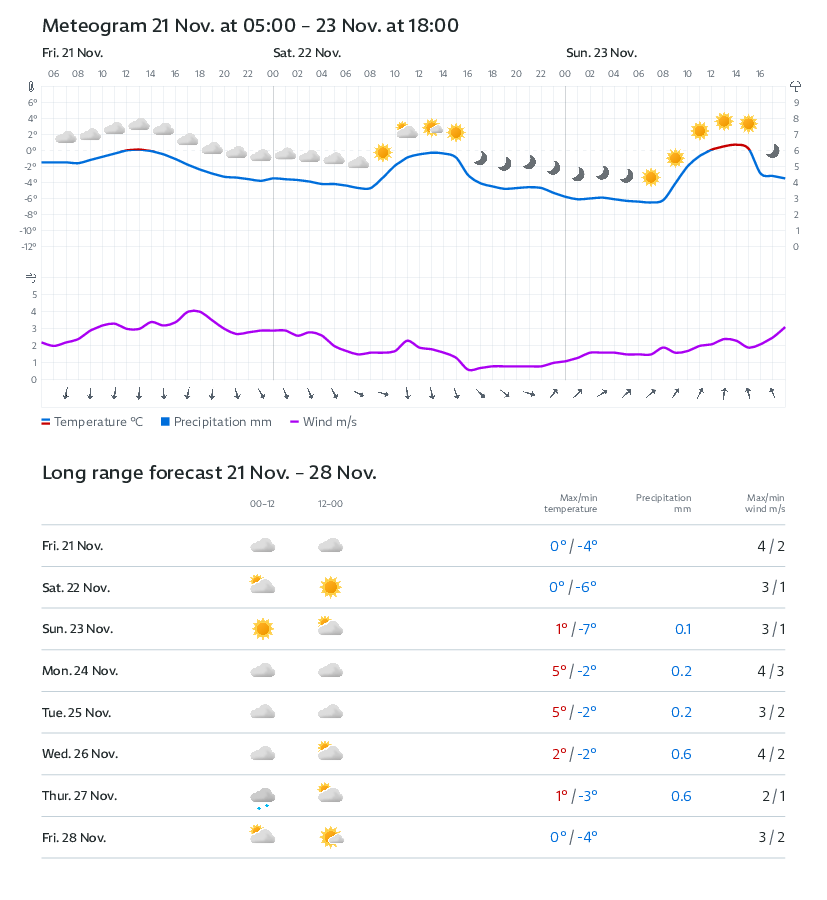Click Fri. 28 Nov. afternoon sun-with-cloud icon
The height and width of the screenshot is (900, 827).
(331, 838)
